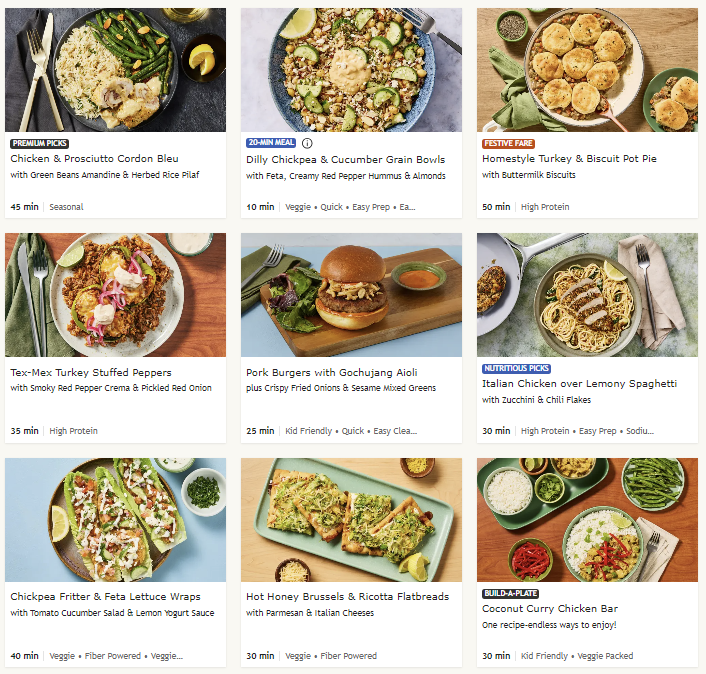This screenshot has width=706, height=674.
Task: Open Hot Honey Brussels & Ricotta Flatbreads title
Action: tap(348, 597)
